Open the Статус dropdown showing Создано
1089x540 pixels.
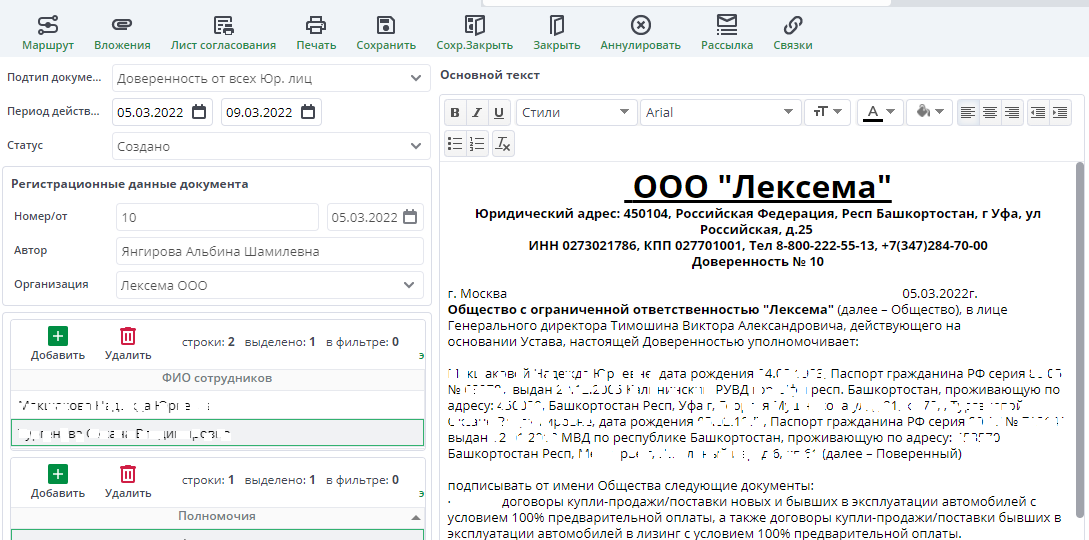click(270, 146)
